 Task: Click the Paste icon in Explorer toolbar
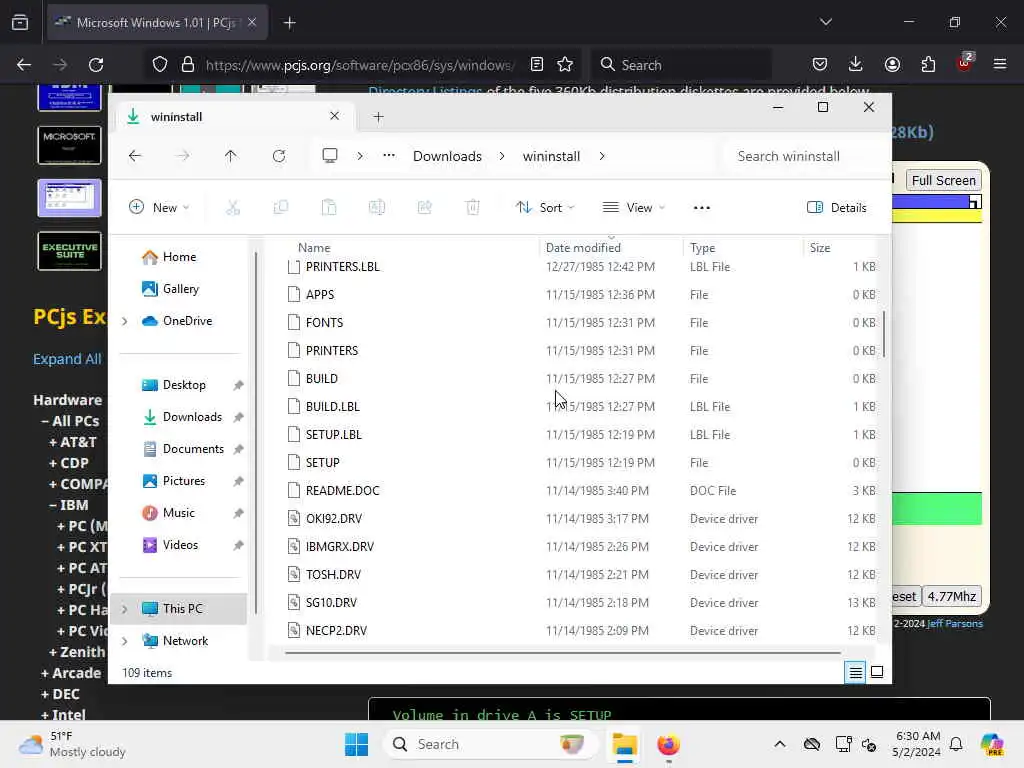click(329, 208)
